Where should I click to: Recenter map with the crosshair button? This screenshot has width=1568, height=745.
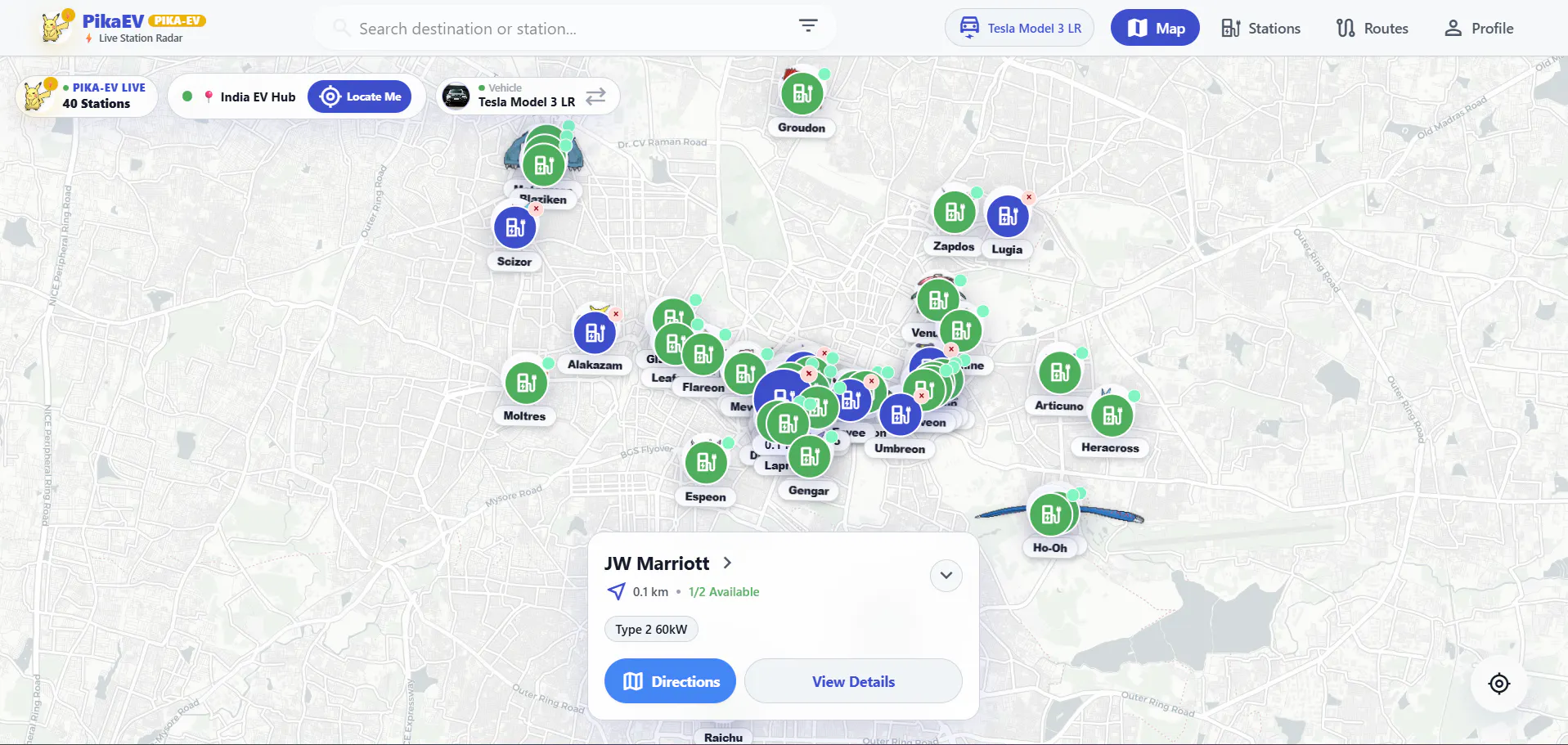click(1498, 684)
